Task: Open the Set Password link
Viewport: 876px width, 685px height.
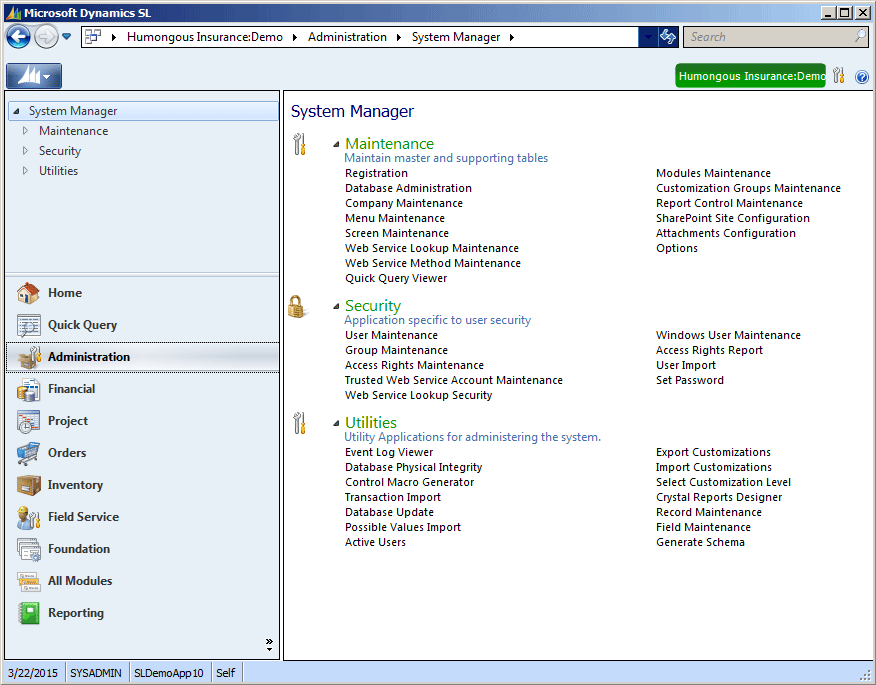Action: click(x=689, y=380)
